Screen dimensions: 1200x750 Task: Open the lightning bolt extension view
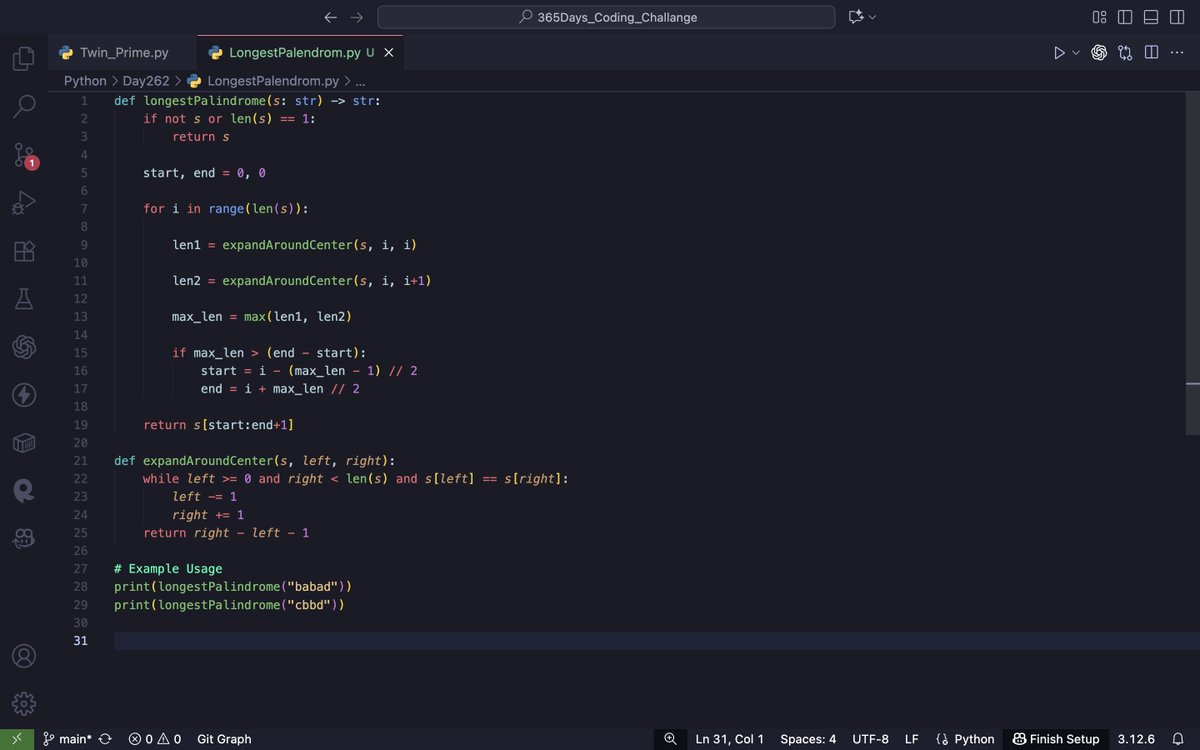tap(24, 395)
